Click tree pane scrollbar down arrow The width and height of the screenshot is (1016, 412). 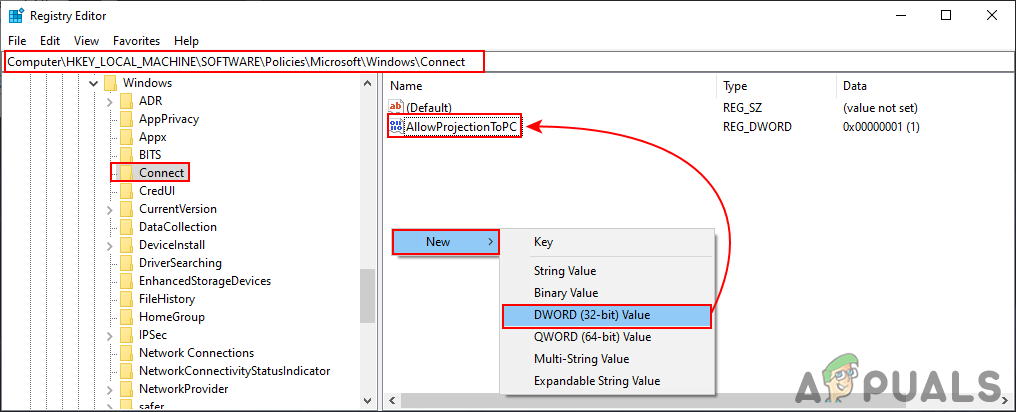click(x=368, y=401)
